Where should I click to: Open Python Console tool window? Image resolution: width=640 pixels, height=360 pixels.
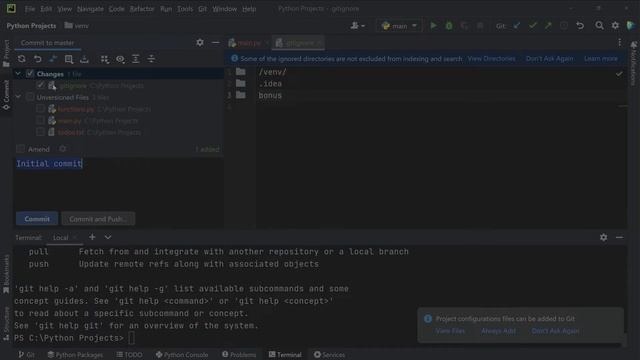coord(182,355)
